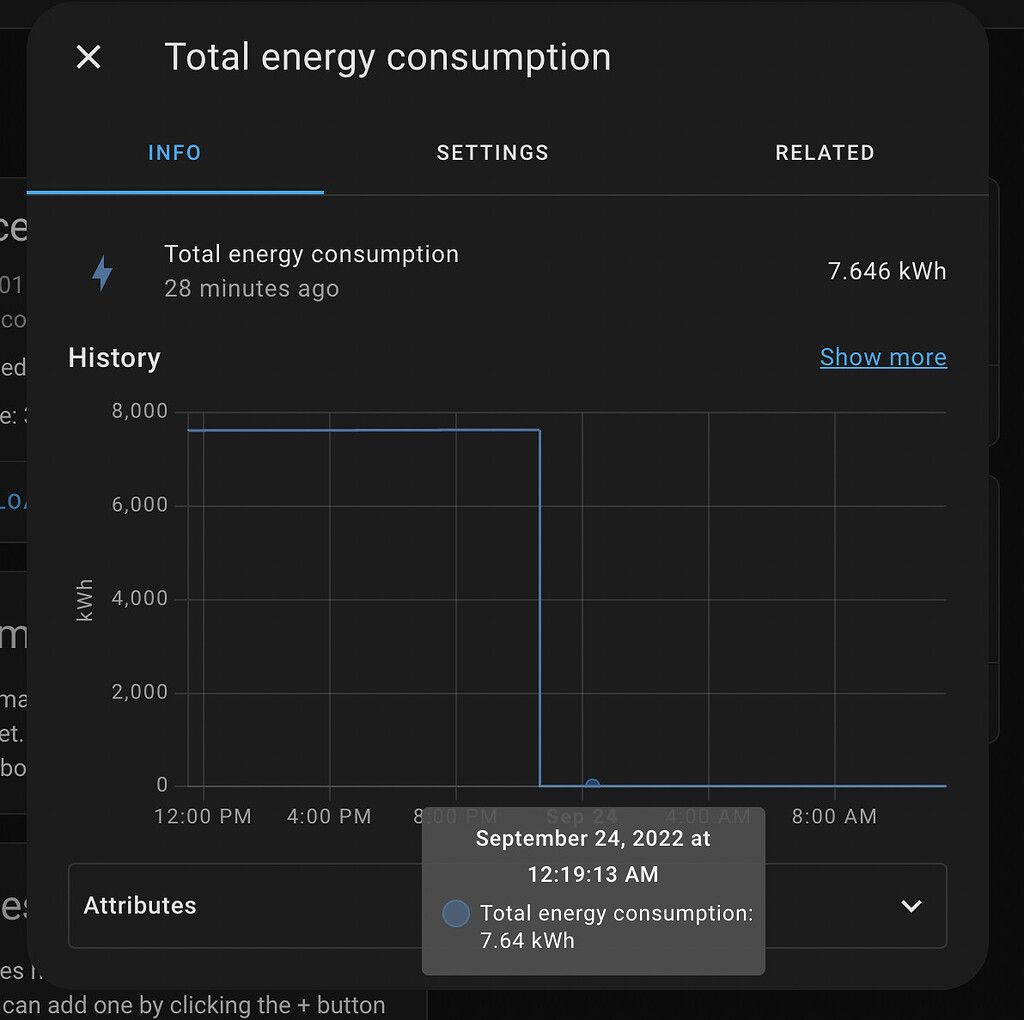Dismiss the dialog with the X icon
Viewport: 1024px width, 1020px height.
coord(88,57)
